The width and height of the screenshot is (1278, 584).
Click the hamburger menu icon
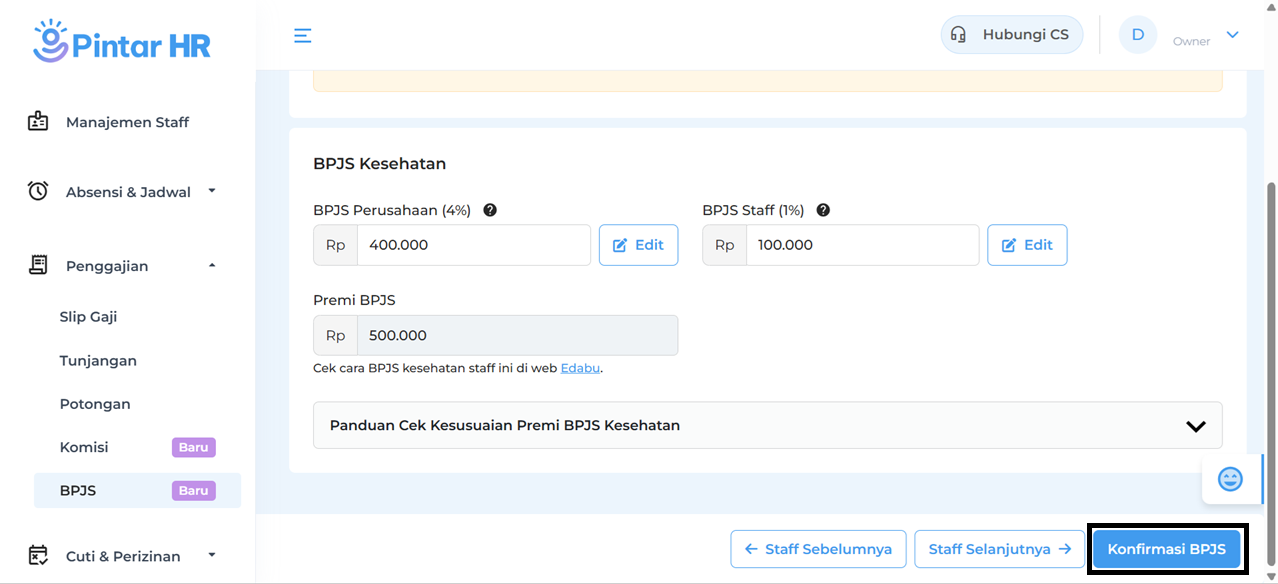302,36
